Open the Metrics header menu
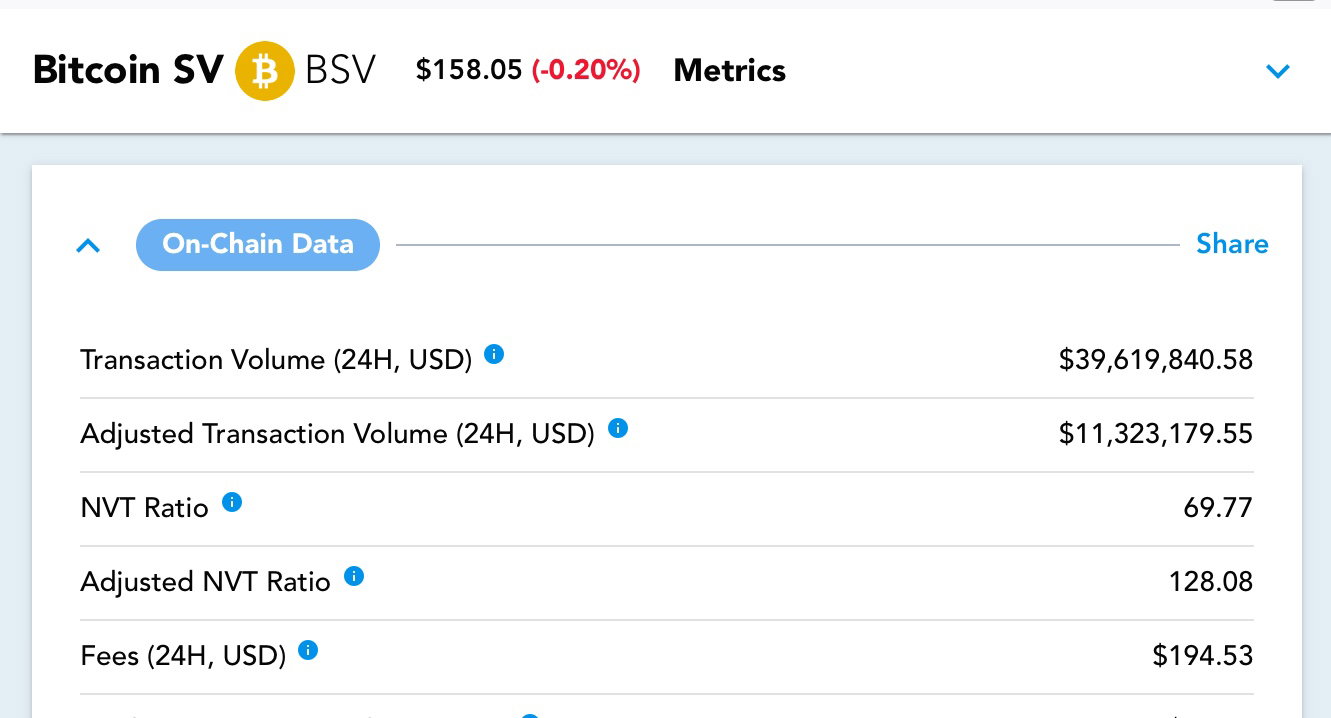 coord(730,71)
